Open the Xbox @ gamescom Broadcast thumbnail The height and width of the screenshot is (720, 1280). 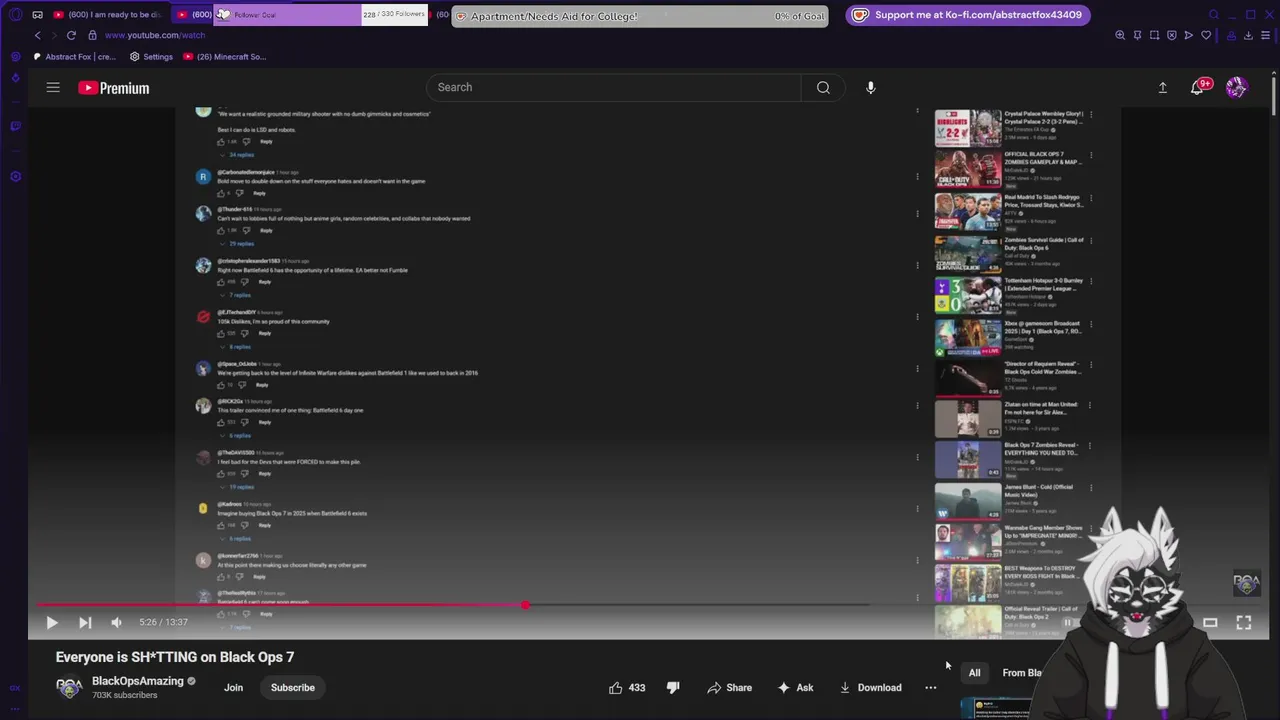[x=968, y=337]
